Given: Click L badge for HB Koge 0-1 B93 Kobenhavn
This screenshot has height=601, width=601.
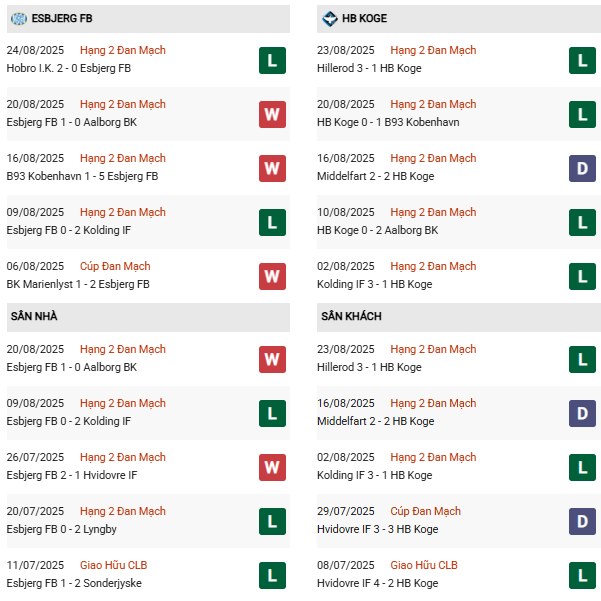Looking at the screenshot, I should tap(582, 114).
